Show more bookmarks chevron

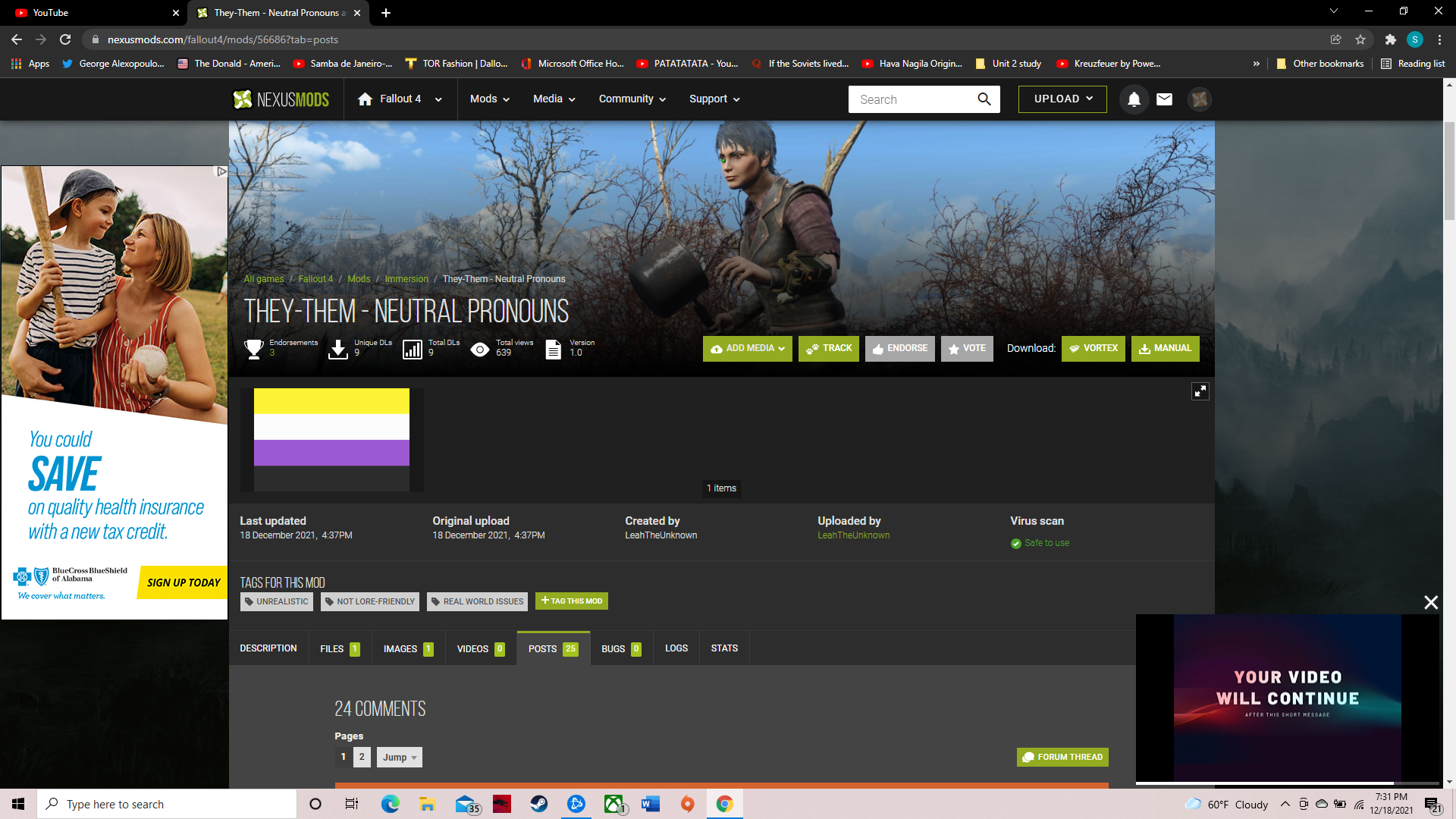pos(1257,64)
